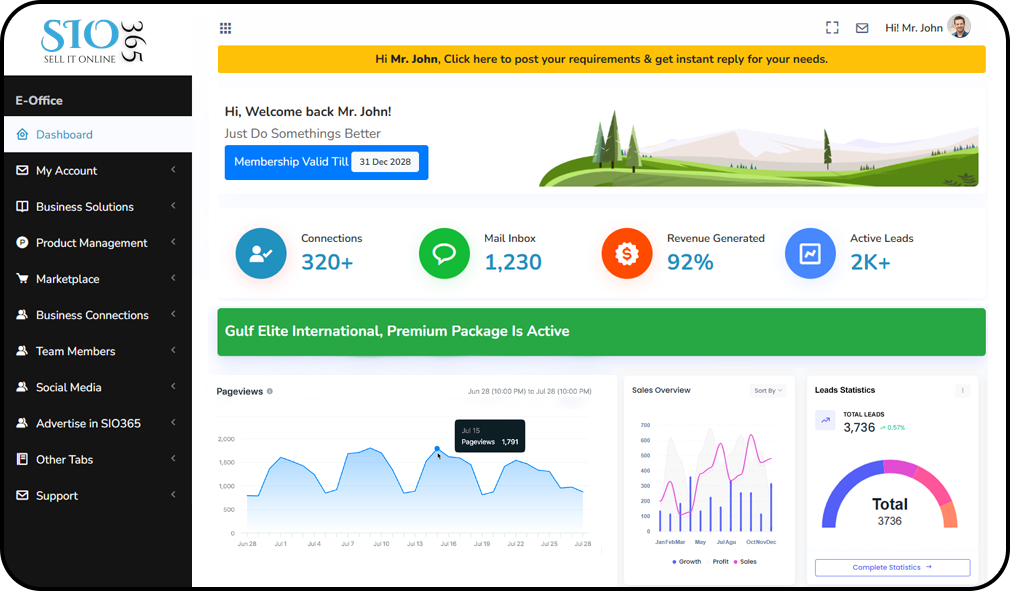Enter fullscreen mode via header icon
Screen dimensions: 1010x591
click(832, 28)
